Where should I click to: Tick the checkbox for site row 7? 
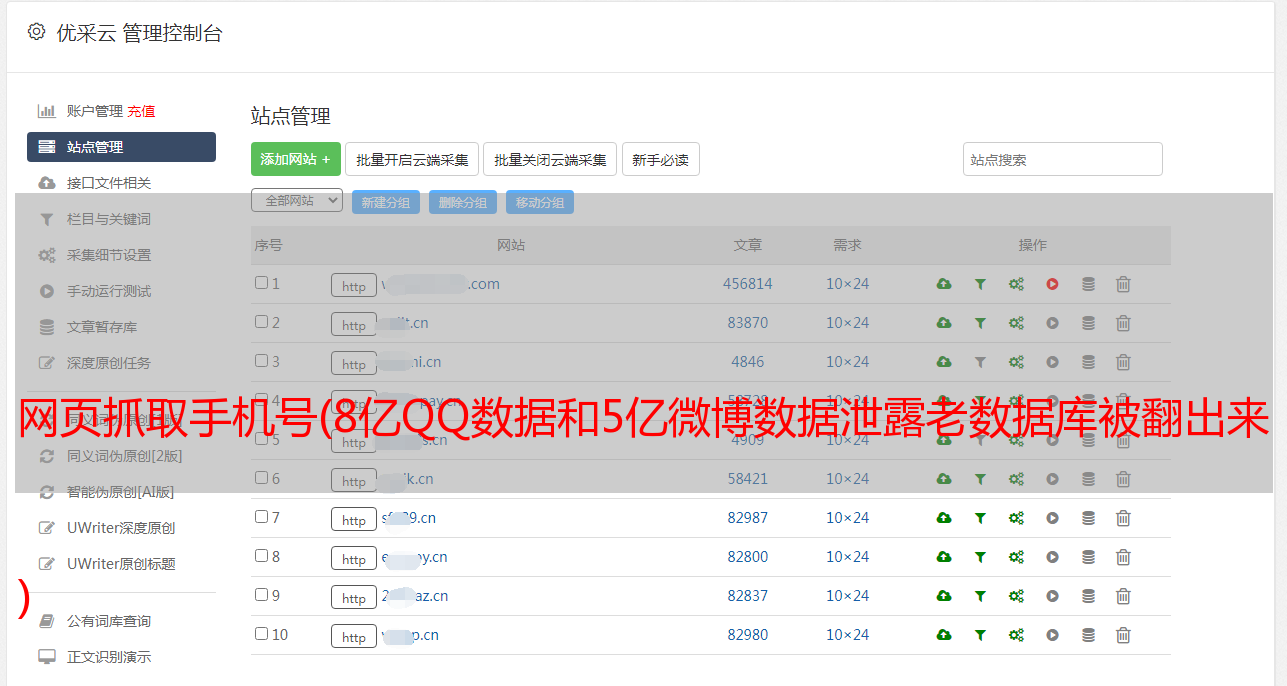pyautogui.click(x=261, y=517)
